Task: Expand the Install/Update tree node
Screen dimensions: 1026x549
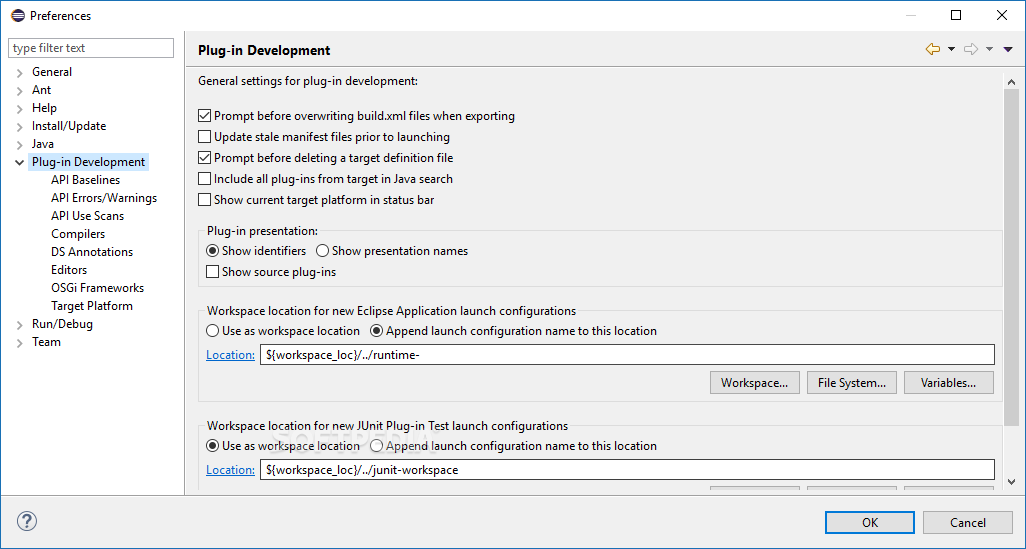Action: pyautogui.click(x=20, y=126)
